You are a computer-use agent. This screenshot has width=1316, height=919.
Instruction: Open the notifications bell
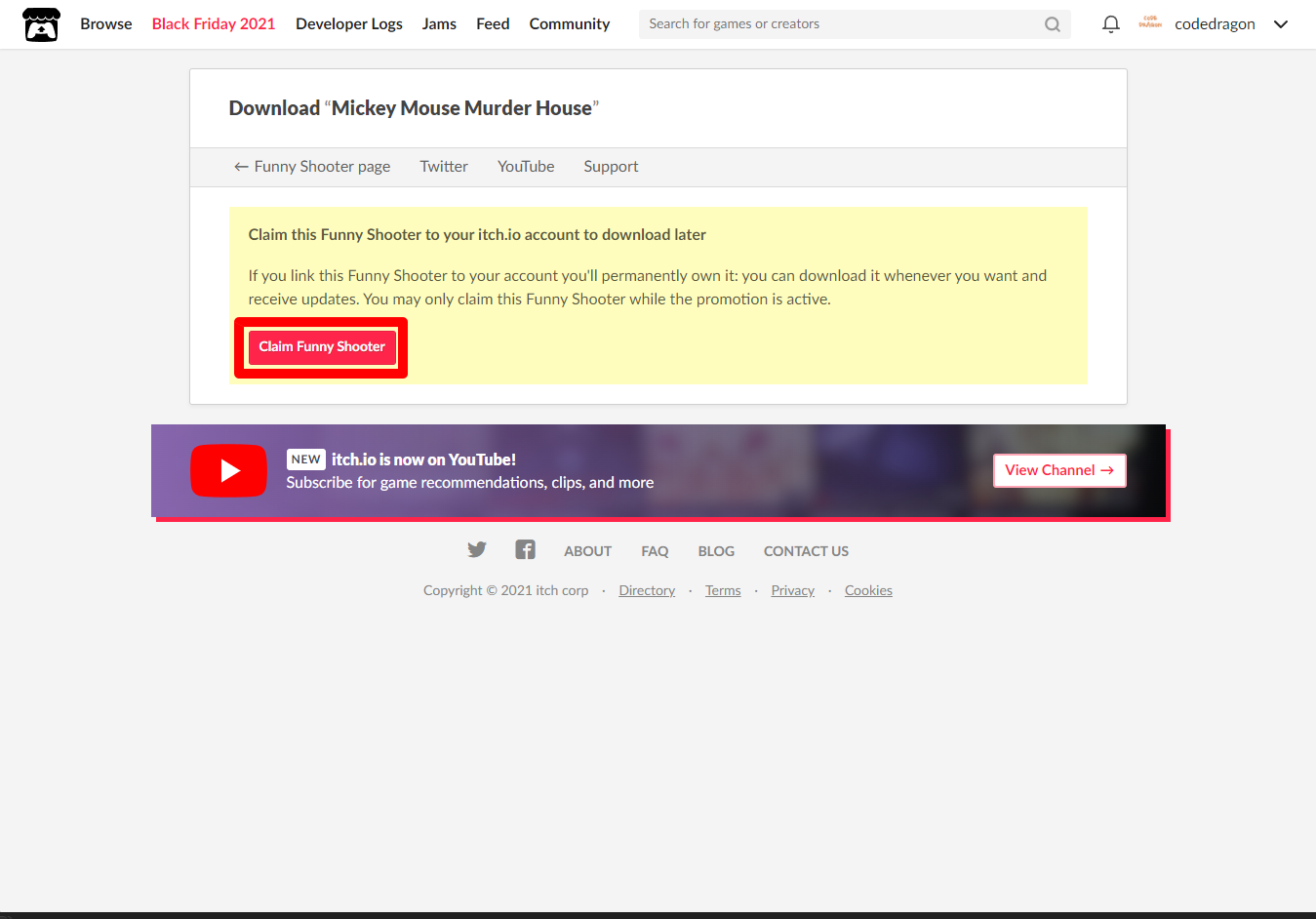point(1110,24)
